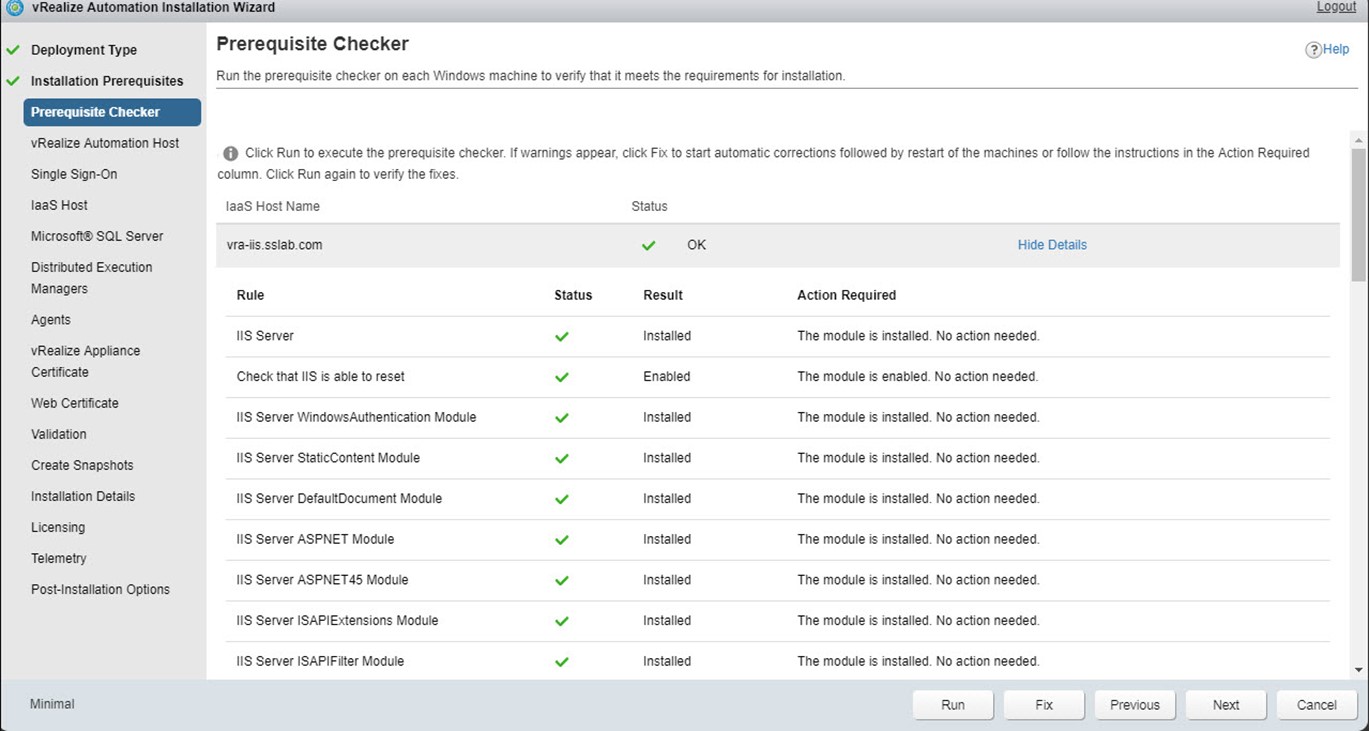Screen dimensions: 1369x731
Task: Click 'IIS Server DefaultDocument Module' rule text
Action: 339,498
